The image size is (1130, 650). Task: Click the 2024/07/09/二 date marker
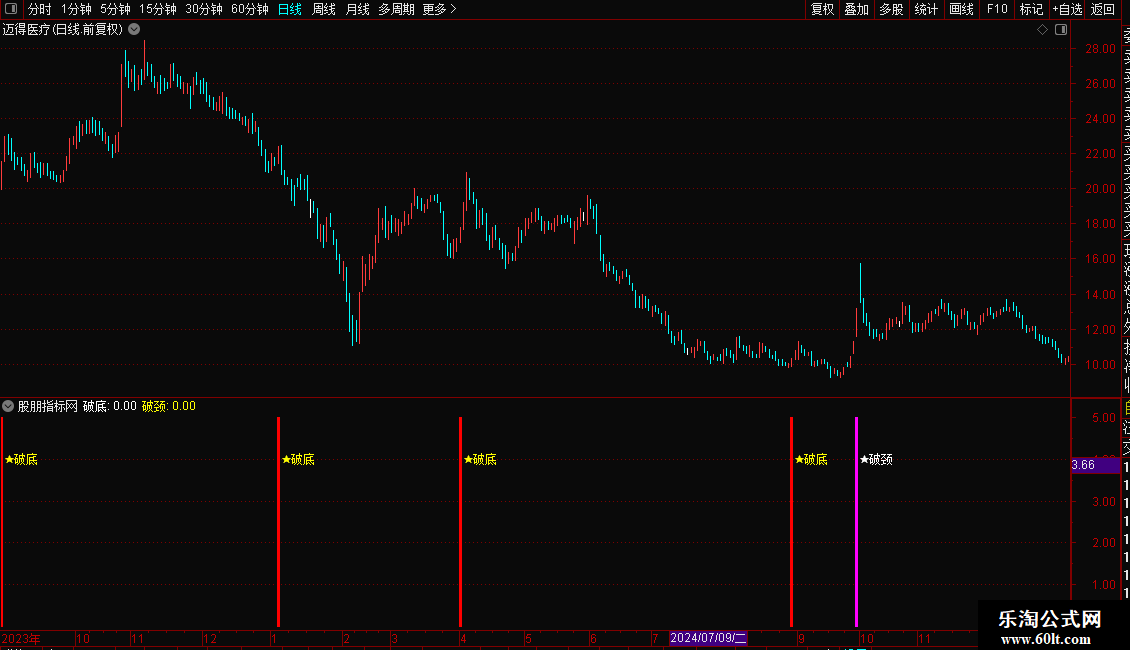click(x=708, y=638)
